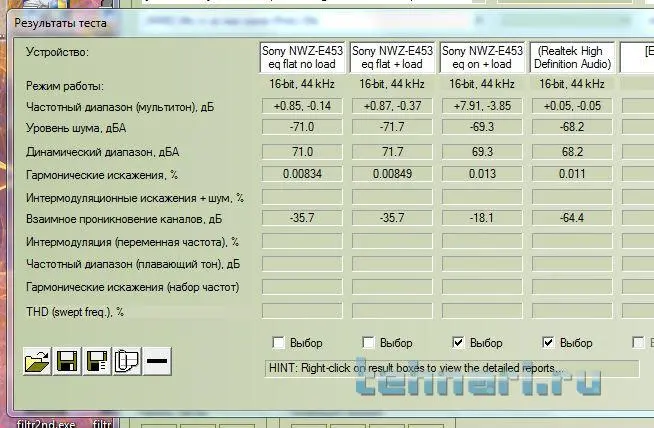Click the 'THD (swept freq.), %' label
The image size is (654, 428).
pos(75,312)
